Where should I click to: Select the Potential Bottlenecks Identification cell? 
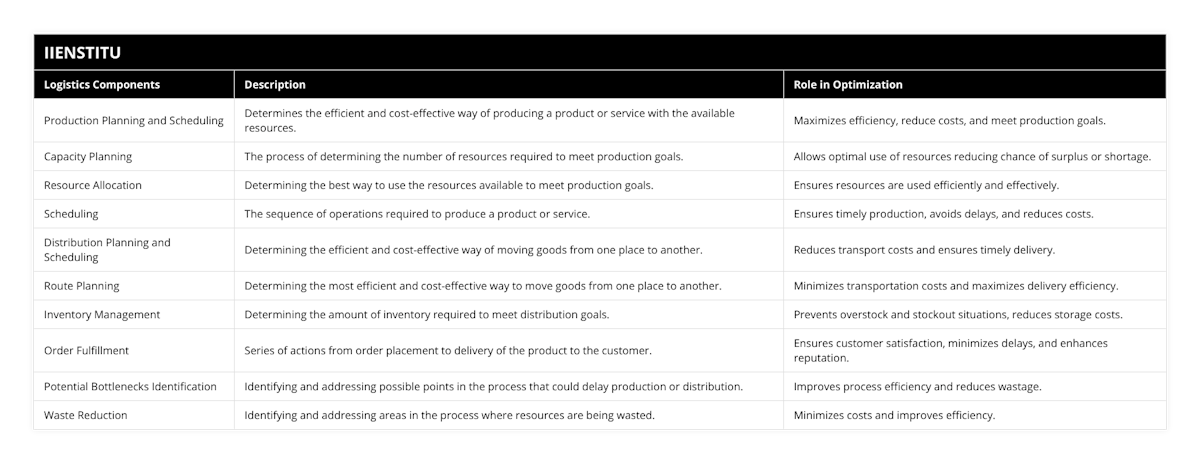pyautogui.click(x=130, y=386)
